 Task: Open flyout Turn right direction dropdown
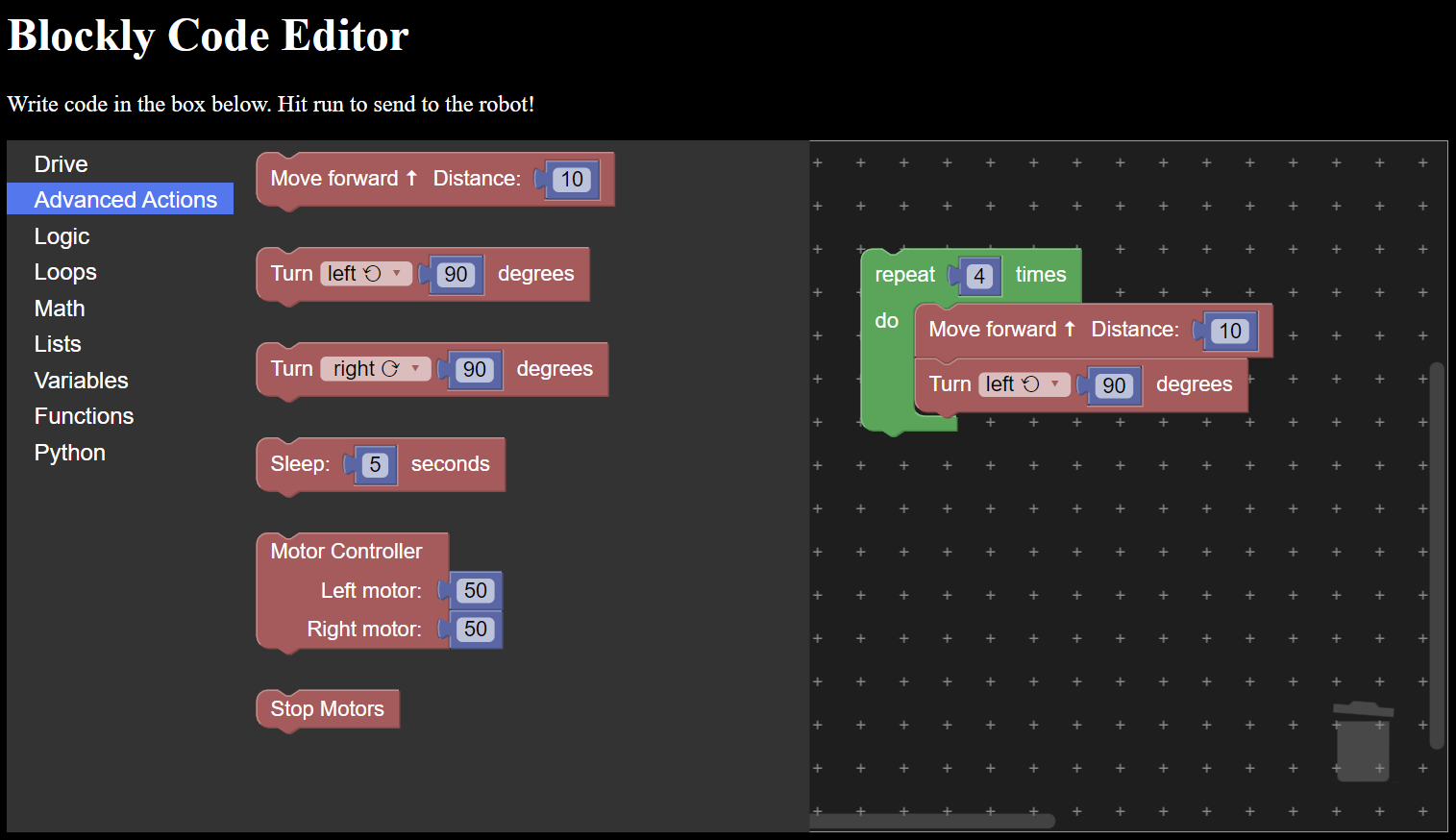[x=376, y=369]
